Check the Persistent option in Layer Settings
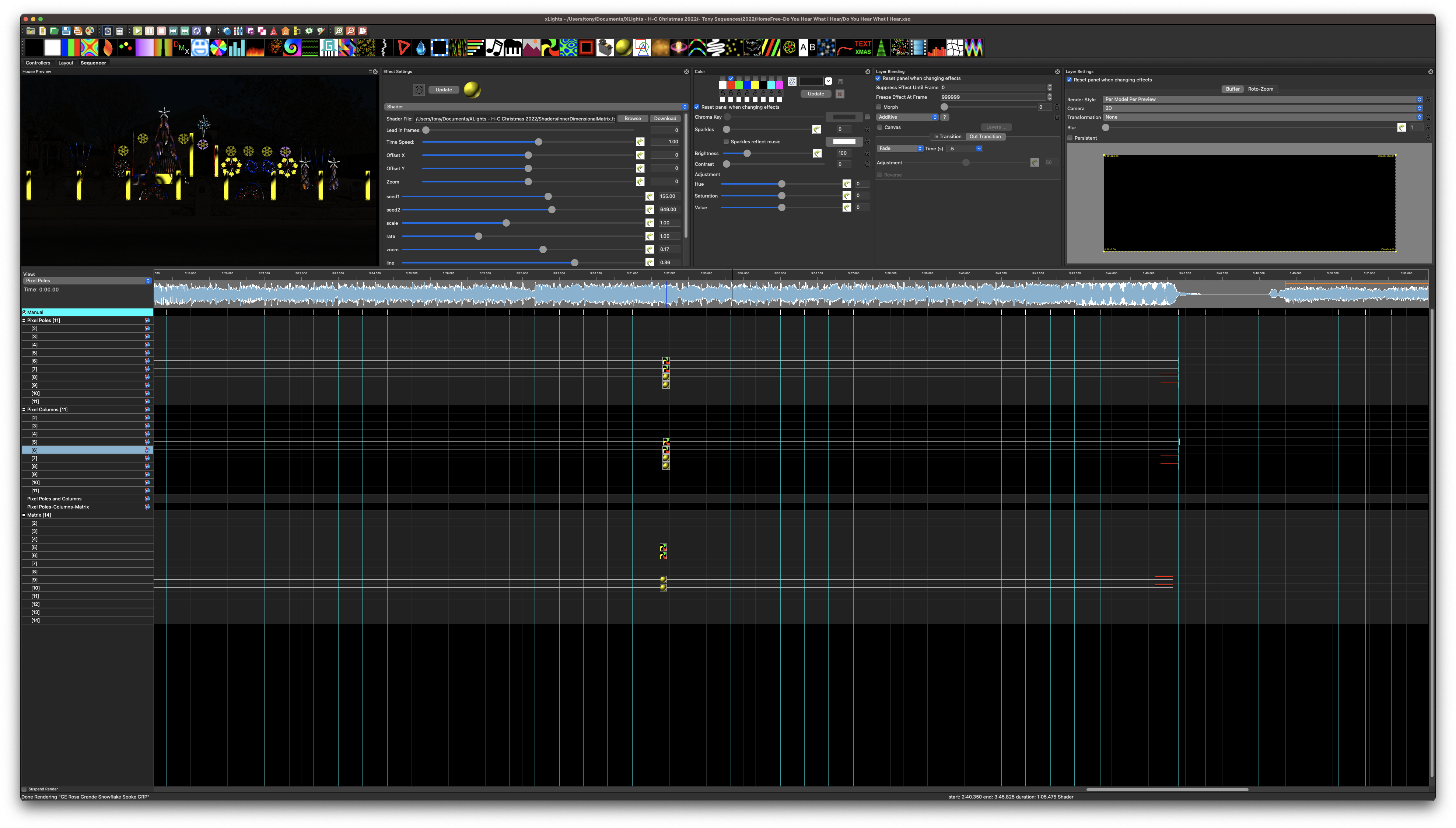 tap(1070, 137)
